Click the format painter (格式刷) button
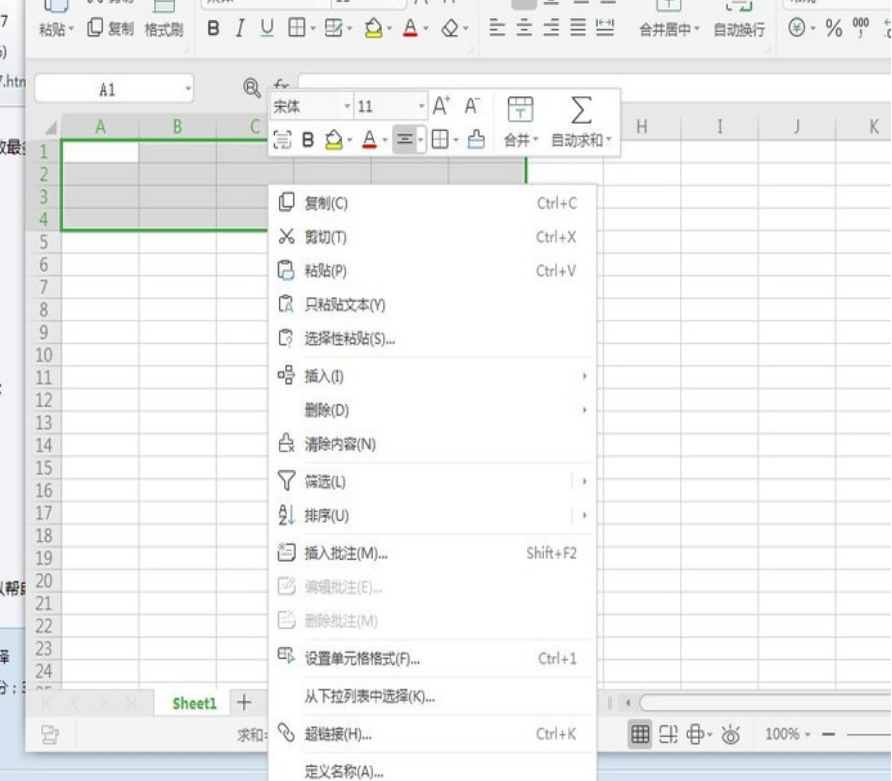Image resolution: width=892 pixels, height=781 pixels. click(164, 29)
